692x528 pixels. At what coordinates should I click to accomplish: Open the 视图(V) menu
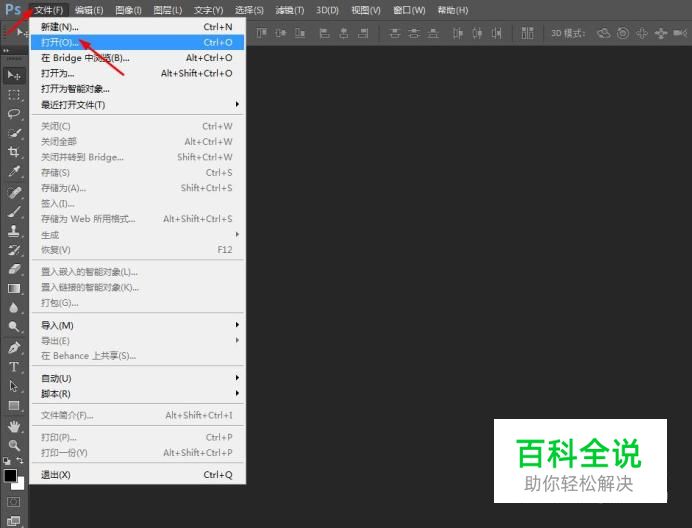[366, 10]
